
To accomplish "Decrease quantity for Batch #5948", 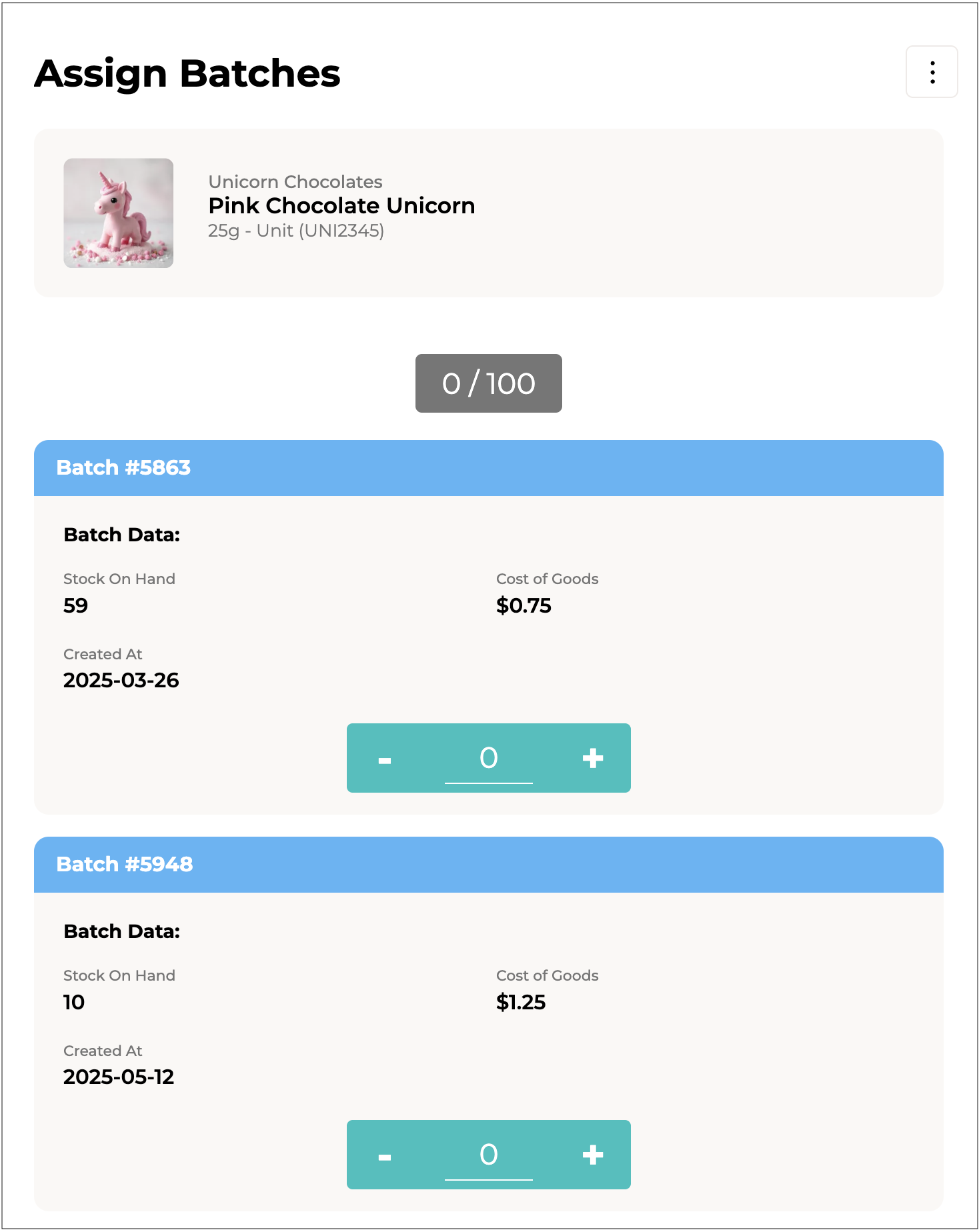I will [385, 1155].
